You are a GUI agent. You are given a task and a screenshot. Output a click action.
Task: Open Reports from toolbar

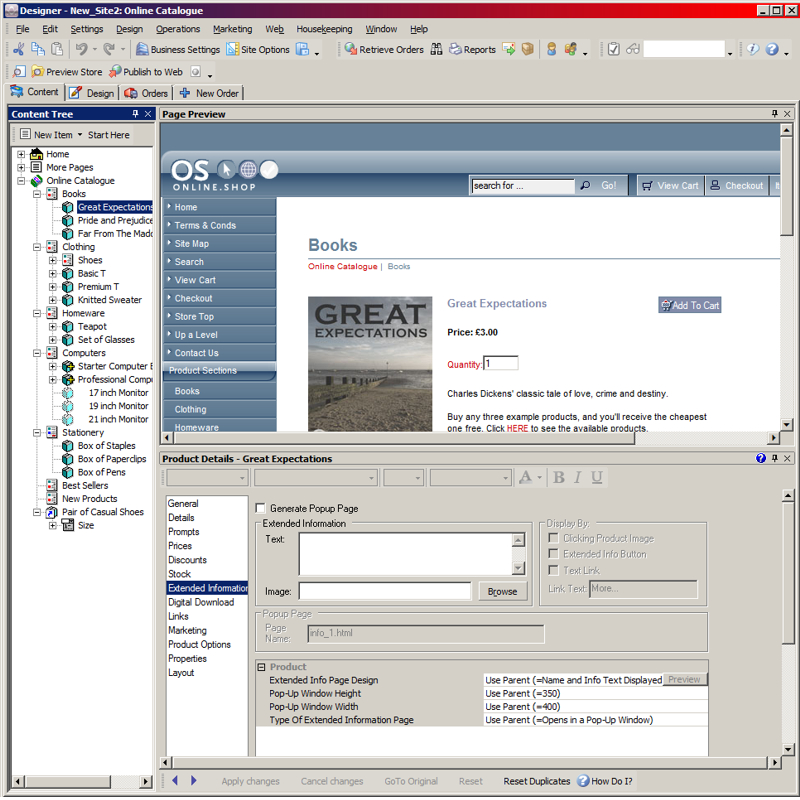coord(472,49)
